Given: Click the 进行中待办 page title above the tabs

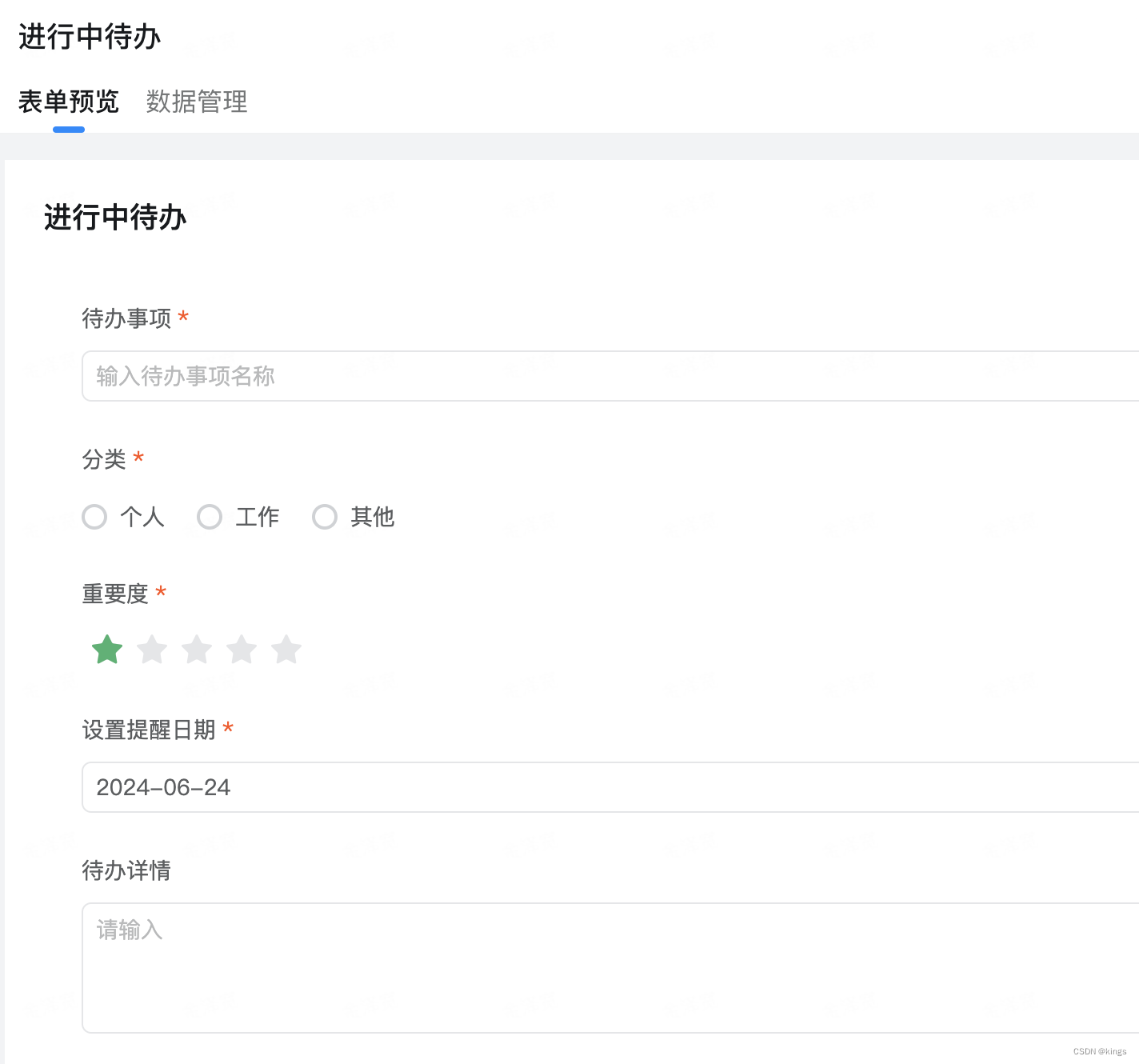Looking at the screenshot, I should coord(90,37).
